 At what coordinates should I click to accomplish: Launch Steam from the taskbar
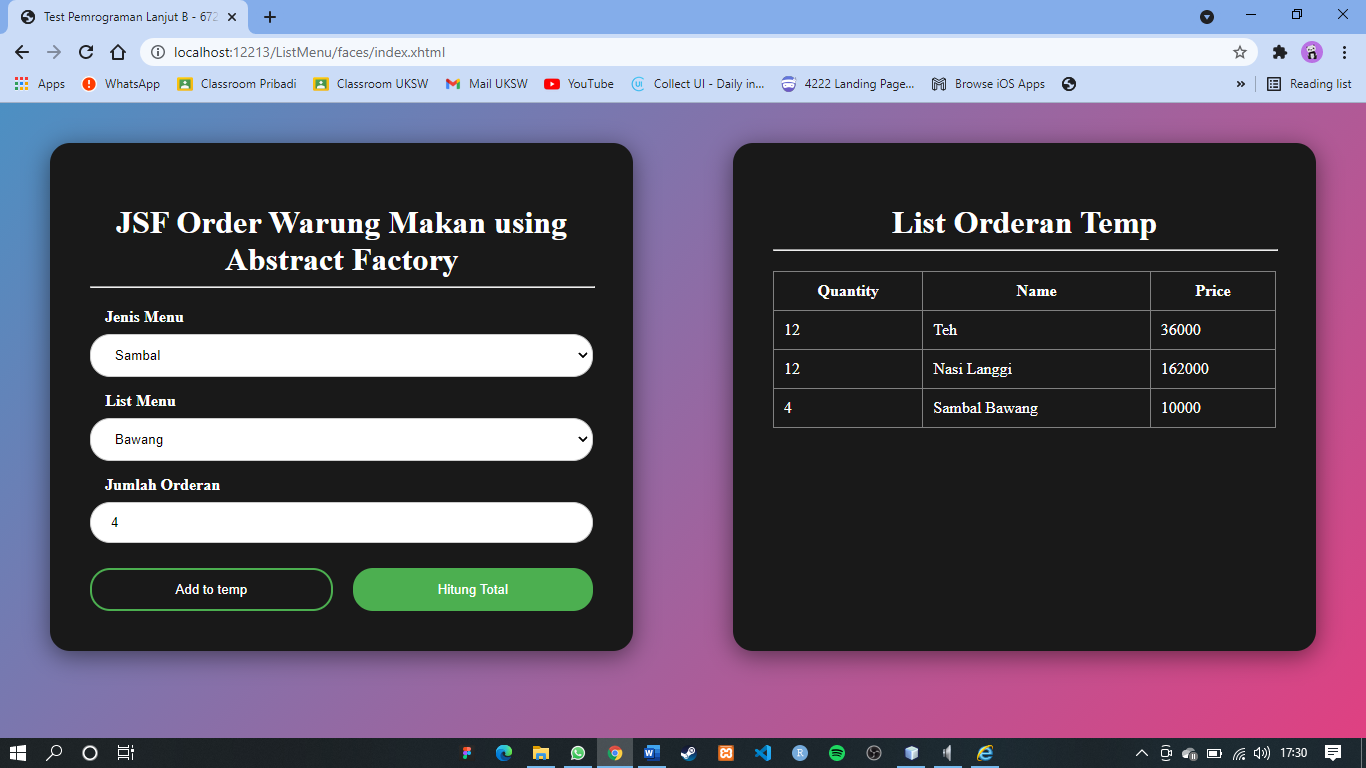point(688,753)
